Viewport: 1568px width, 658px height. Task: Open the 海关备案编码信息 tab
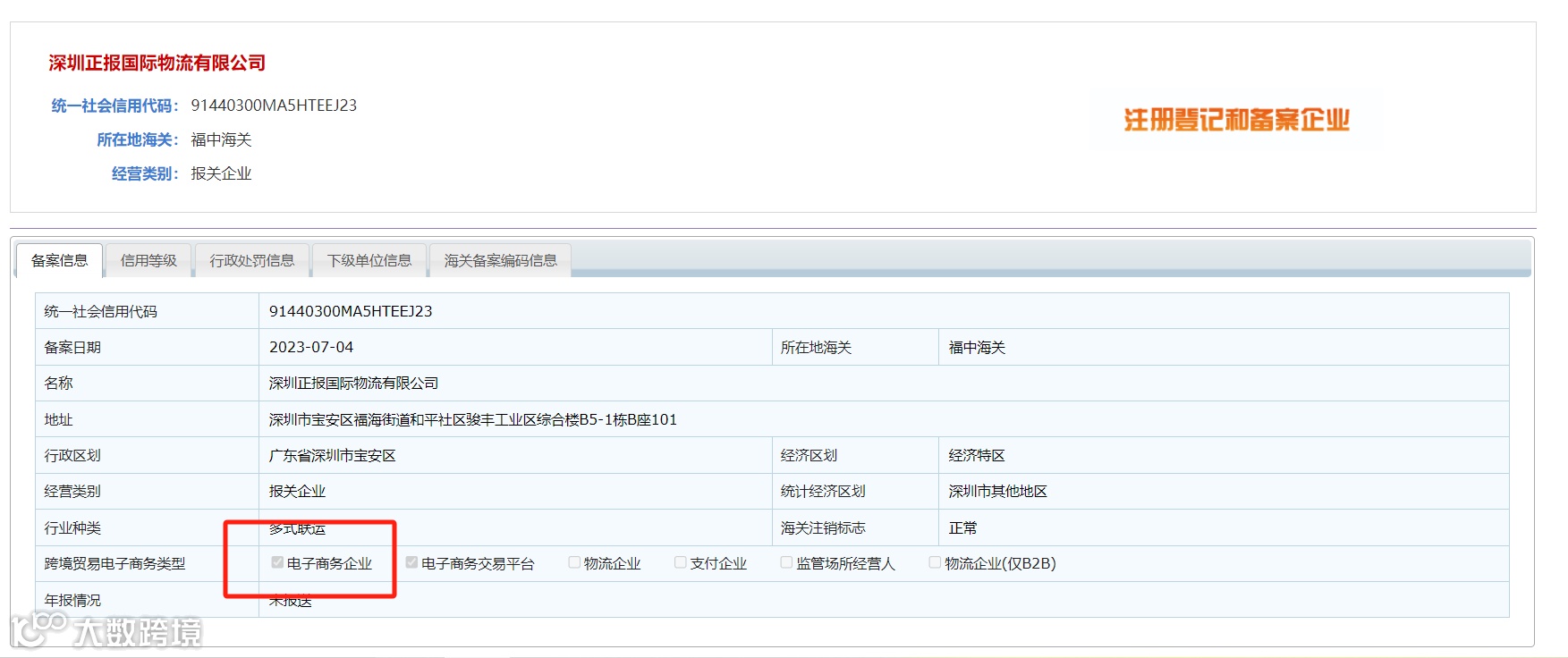(x=501, y=260)
